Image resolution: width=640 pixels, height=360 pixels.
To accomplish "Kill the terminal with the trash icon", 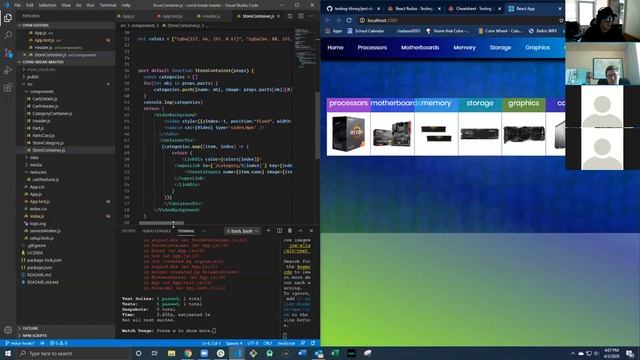I will (290, 231).
